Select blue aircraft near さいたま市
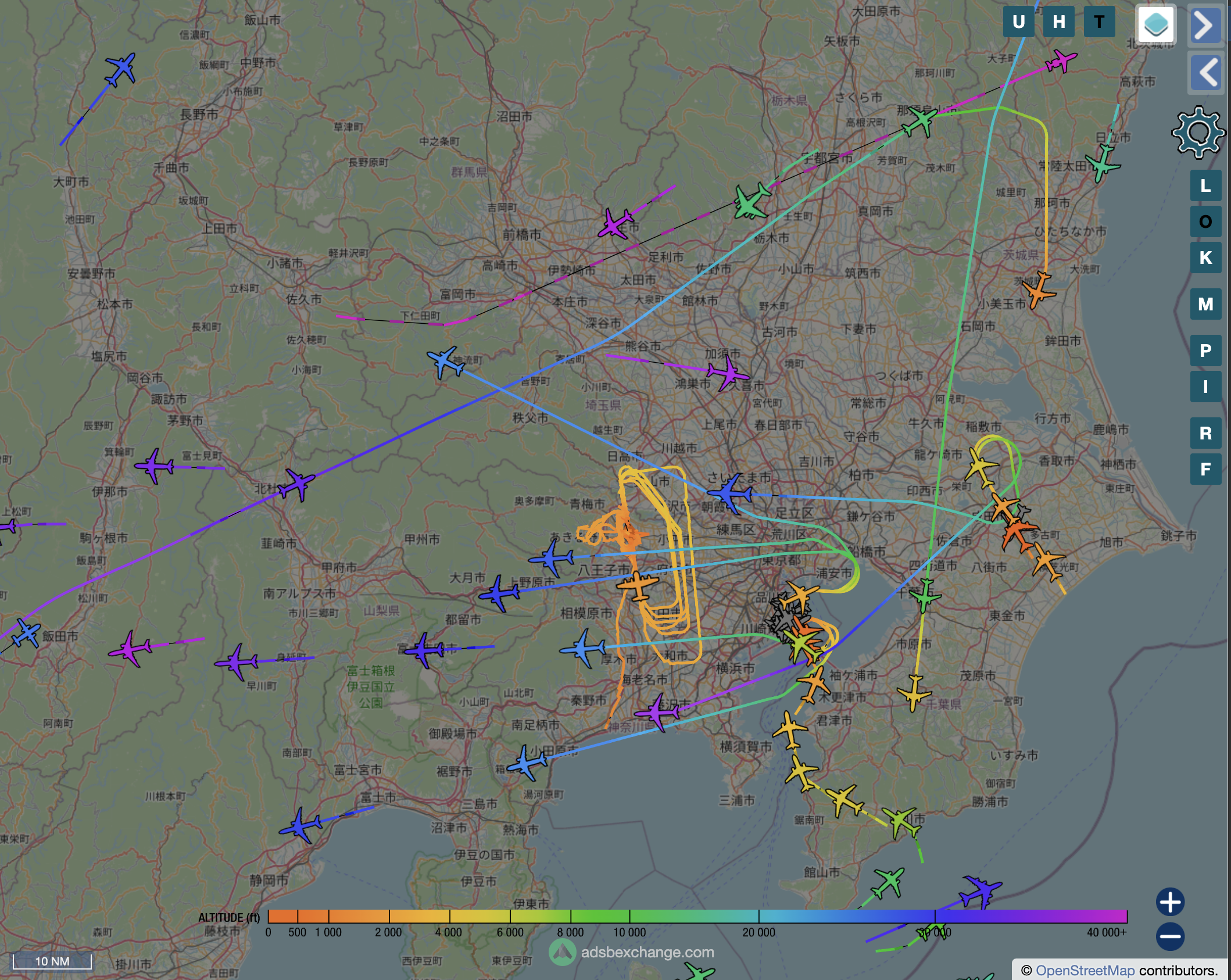 click(731, 493)
